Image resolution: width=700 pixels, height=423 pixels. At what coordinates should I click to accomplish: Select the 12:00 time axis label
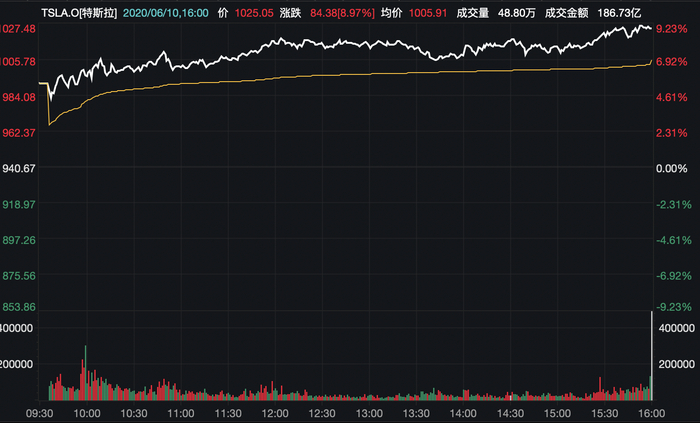[x=275, y=414]
